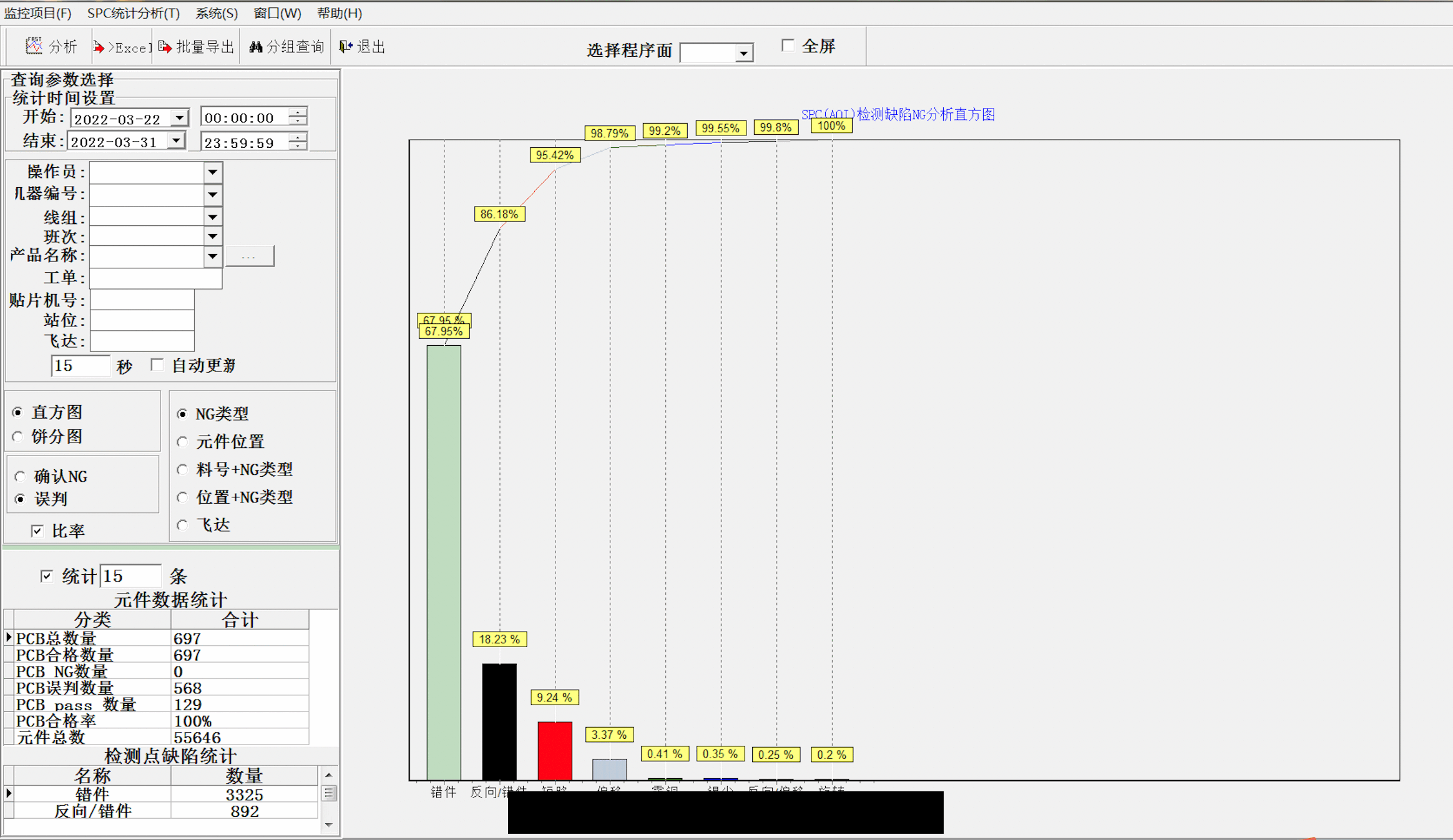Click the 工单 work order input field
Screen dimensions: 1453x840
[x=155, y=278]
